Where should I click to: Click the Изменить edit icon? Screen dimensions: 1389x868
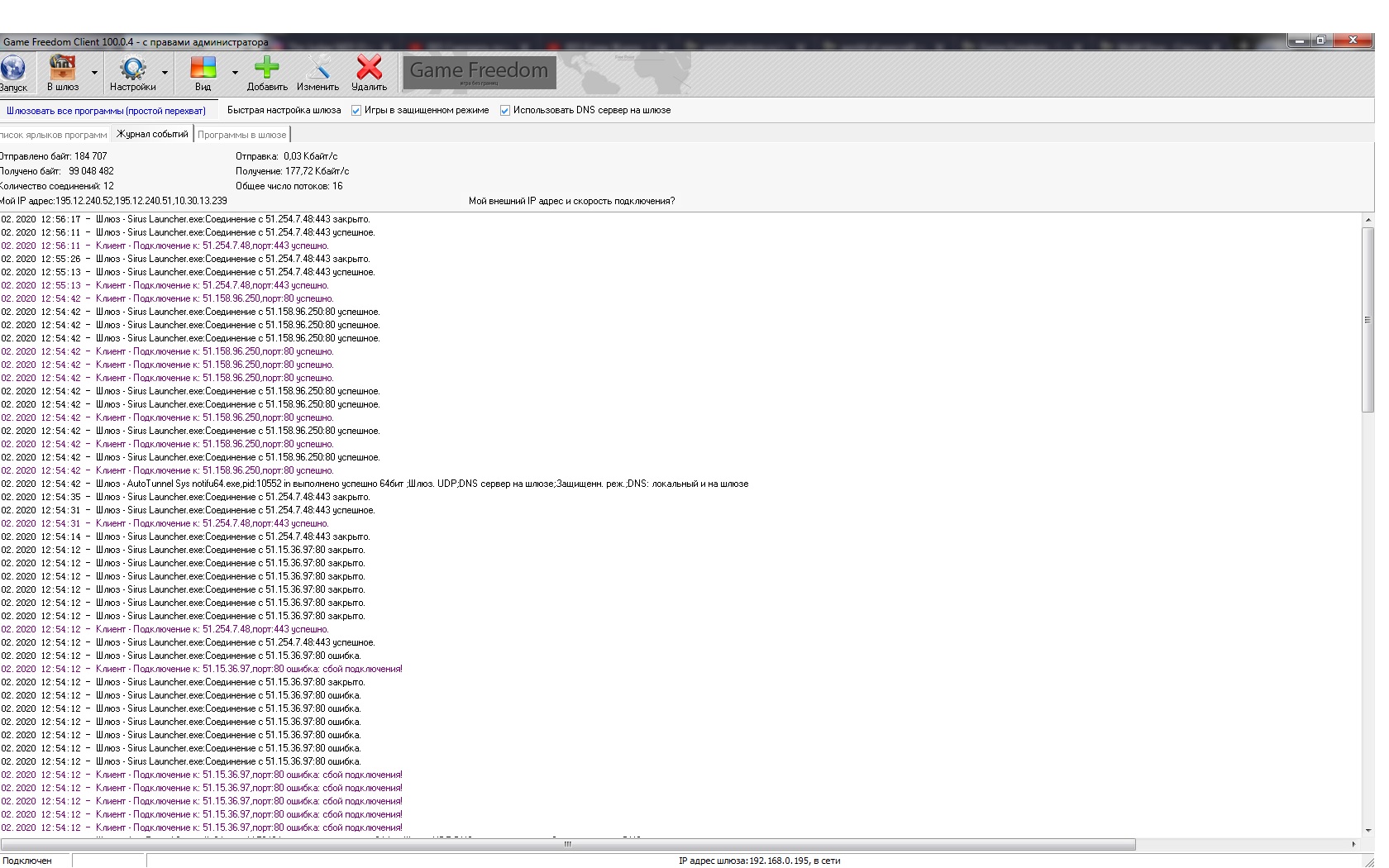(x=317, y=69)
